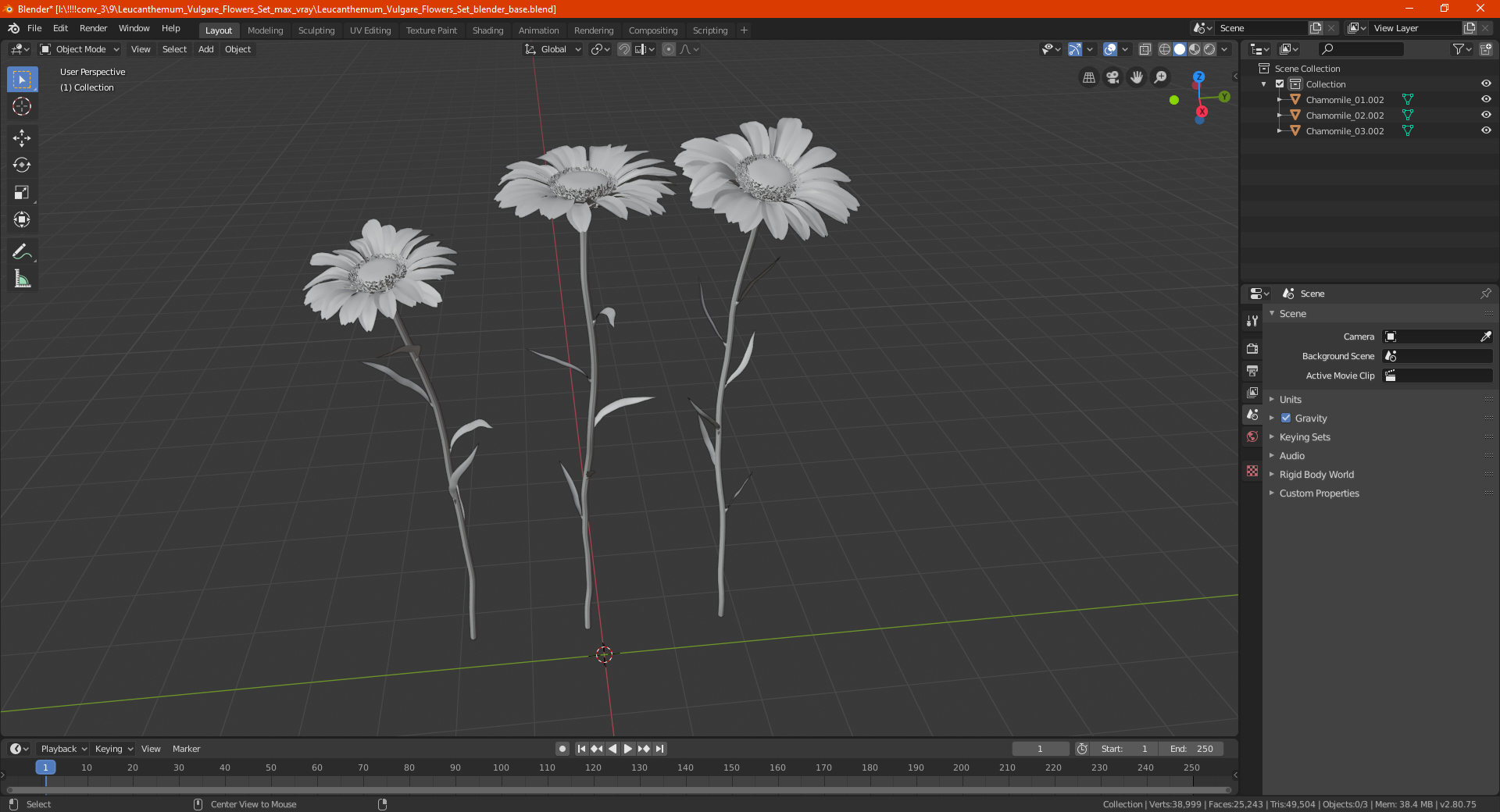The height and width of the screenshot is (812, 1500).
Task: Open the World properties tab
Action: [1252, 436]
